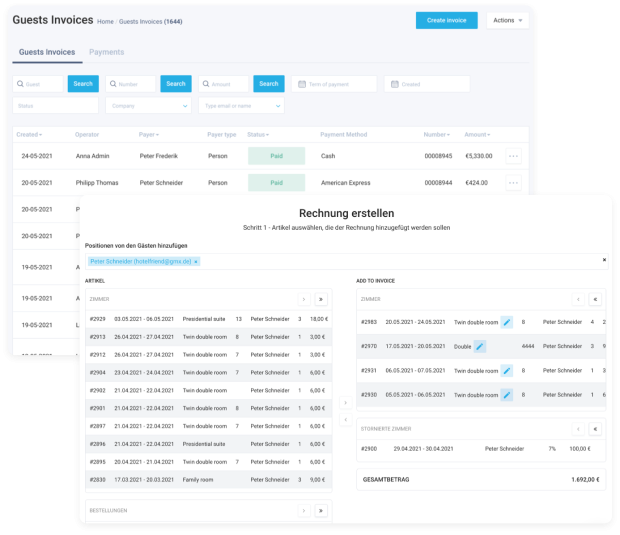Move all Bestellungen items to invoice
This screenshot has height=535, width=620.
tap(321, 510)
